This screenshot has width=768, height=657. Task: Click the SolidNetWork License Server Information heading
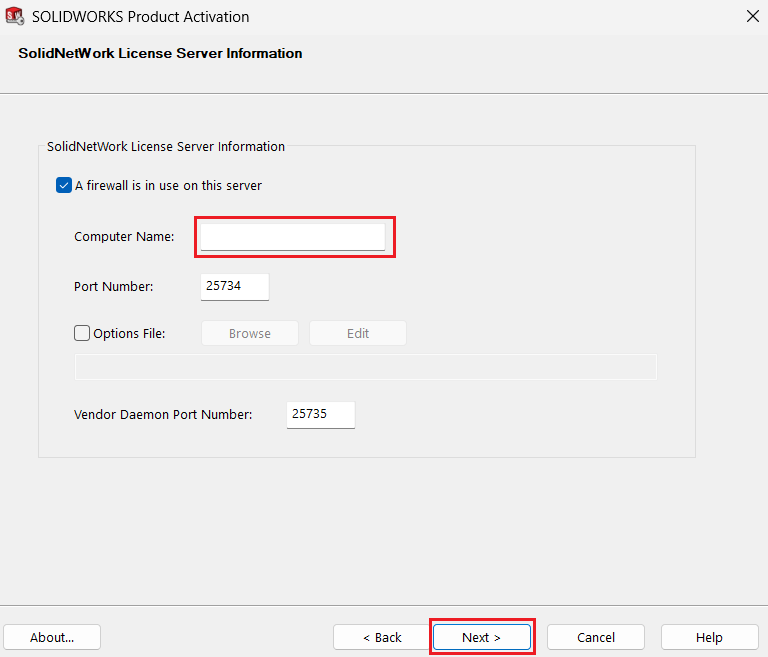[x=160, y=53]
